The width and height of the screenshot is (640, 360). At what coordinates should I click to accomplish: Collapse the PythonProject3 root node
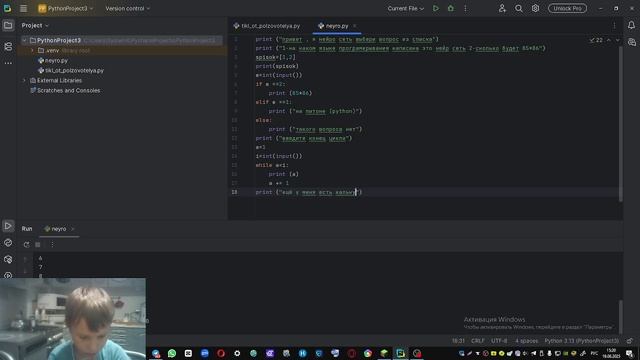pyautogui.click(x=24, y=40)
